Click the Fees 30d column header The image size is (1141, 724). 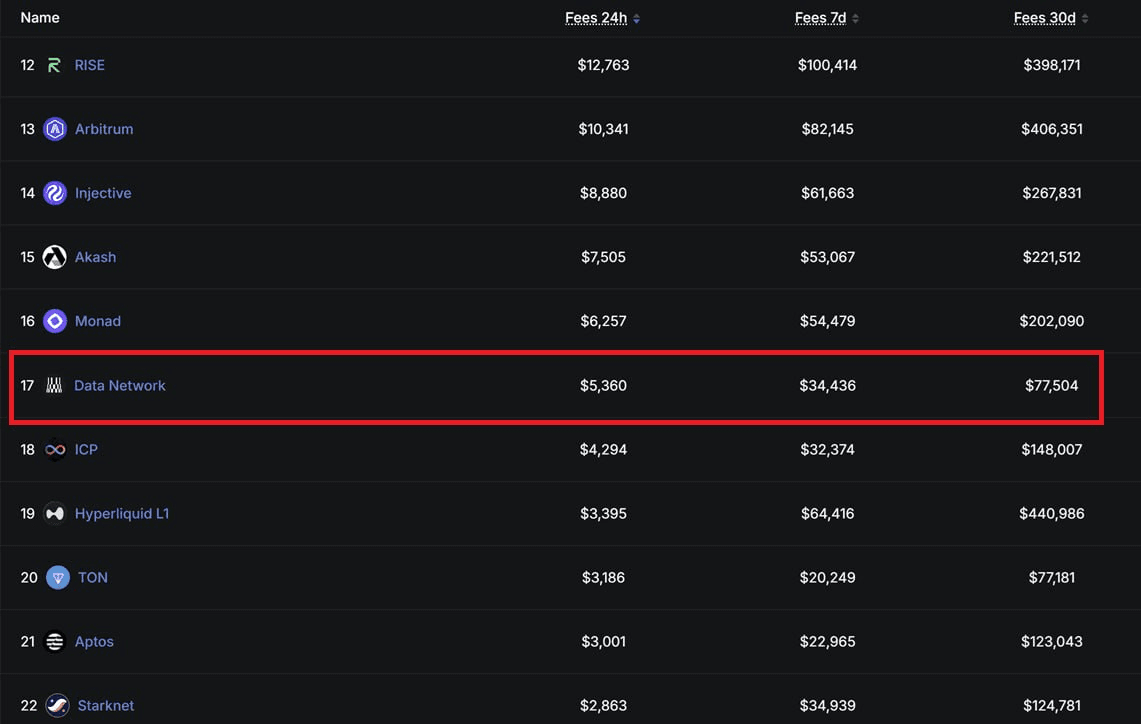click(x=1044, y=18)
